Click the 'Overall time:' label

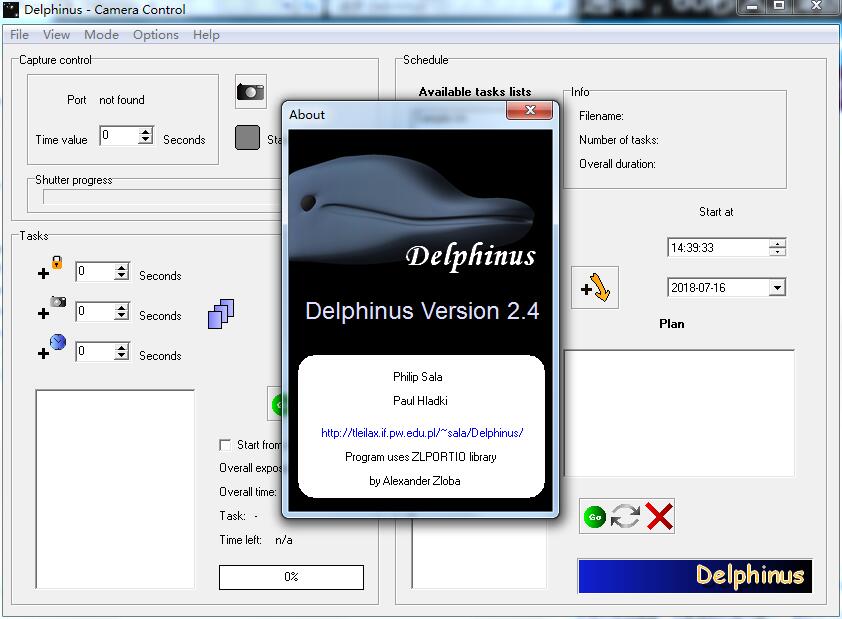[248, 492]
